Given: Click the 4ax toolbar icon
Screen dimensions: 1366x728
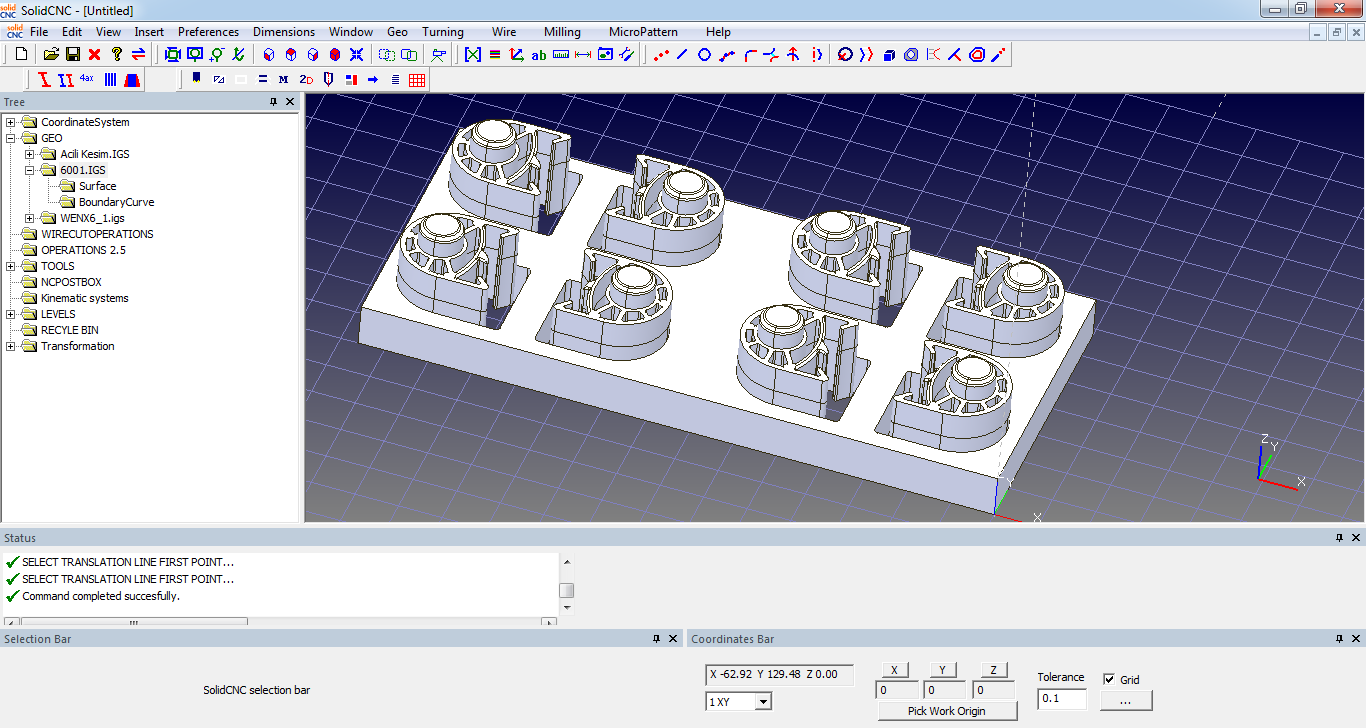Looking at the screenshot, I should pyautogui.click(x=87, y=79).
